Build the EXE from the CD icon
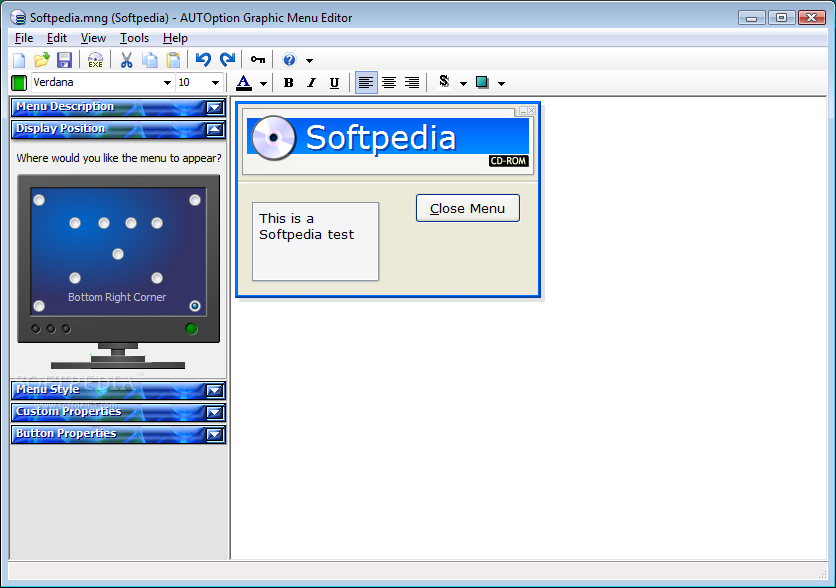This screenshot has width=836, height=588. (x=95, y=60)
